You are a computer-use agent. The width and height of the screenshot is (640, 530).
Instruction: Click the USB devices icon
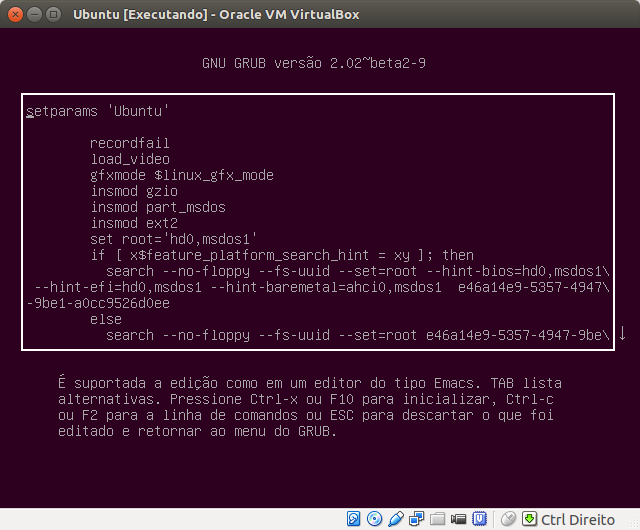pos(396,519)
